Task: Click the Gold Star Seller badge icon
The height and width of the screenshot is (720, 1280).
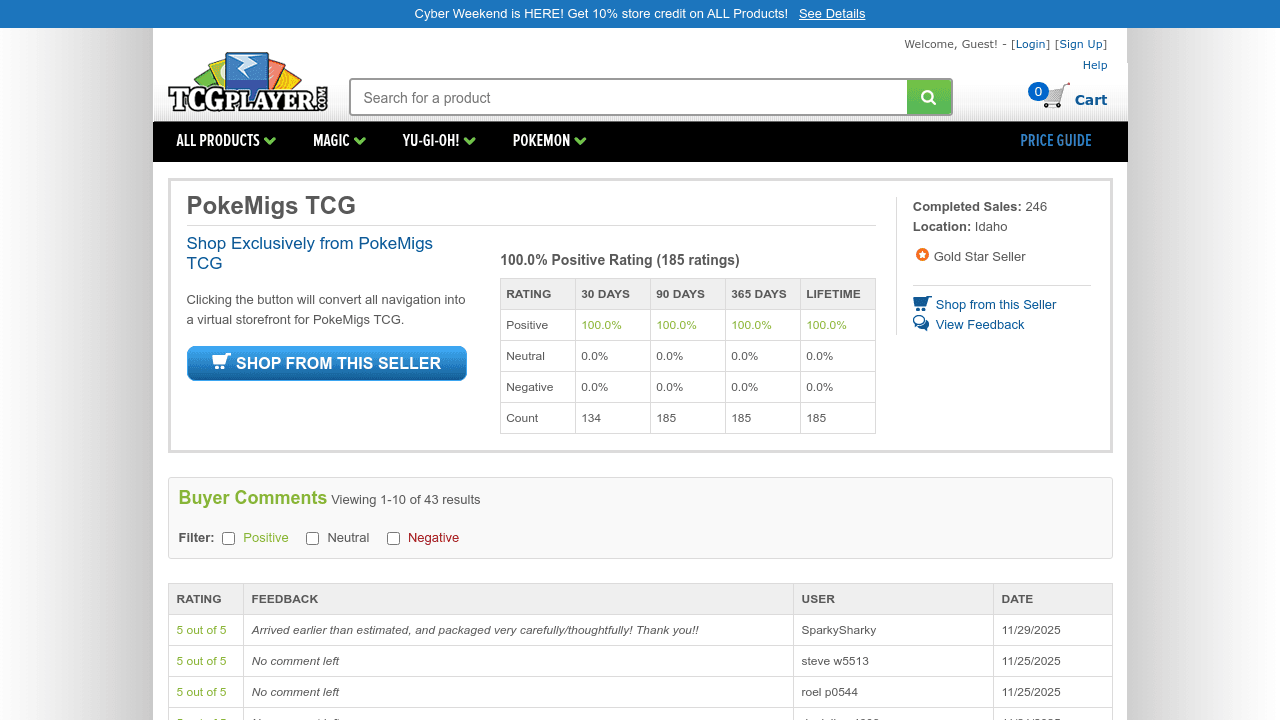Action: [922, 255]
